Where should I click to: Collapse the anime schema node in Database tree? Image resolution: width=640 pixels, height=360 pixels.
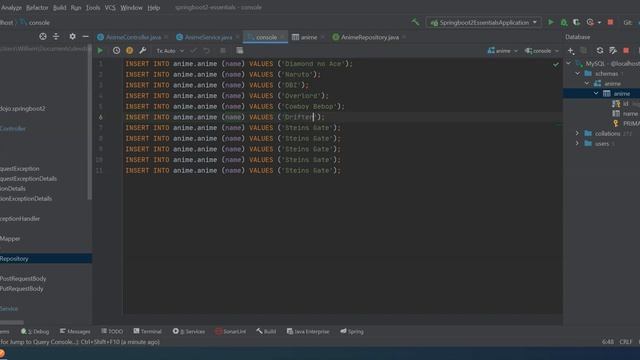[587, 83]
